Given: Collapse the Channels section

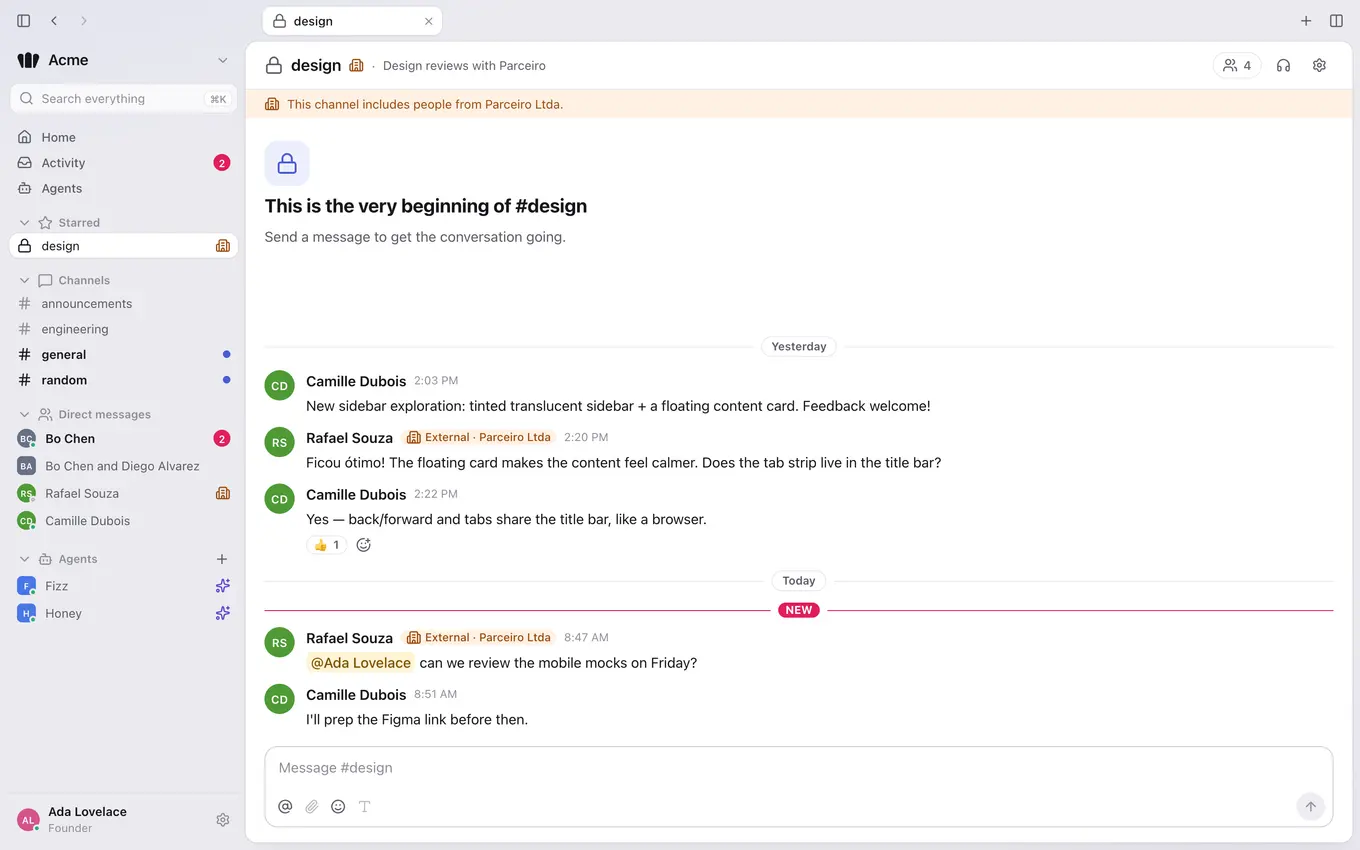Looking at the screenshot, I should [x=25, y=280].
